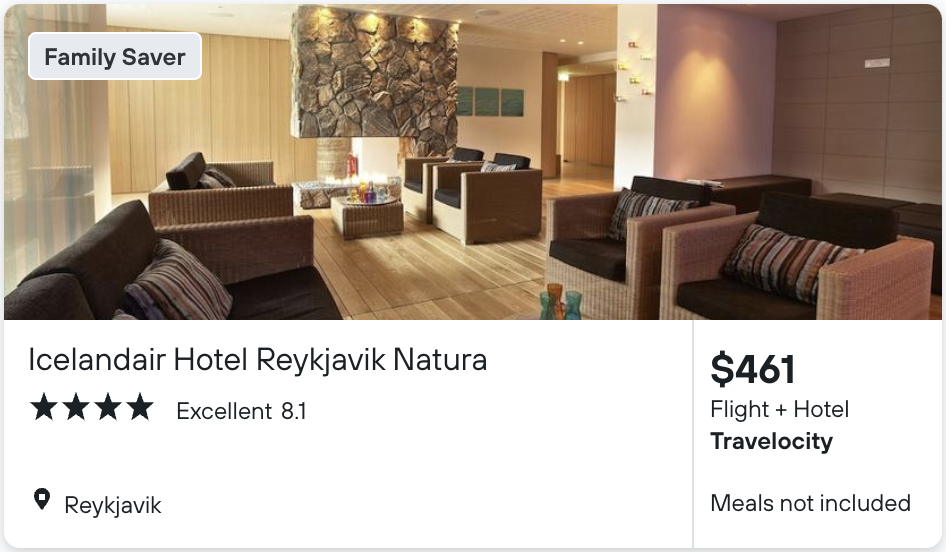Click the teal wall art panels in photo
Image resolution: width=946 pixels, height=552 pixels.
490,101
